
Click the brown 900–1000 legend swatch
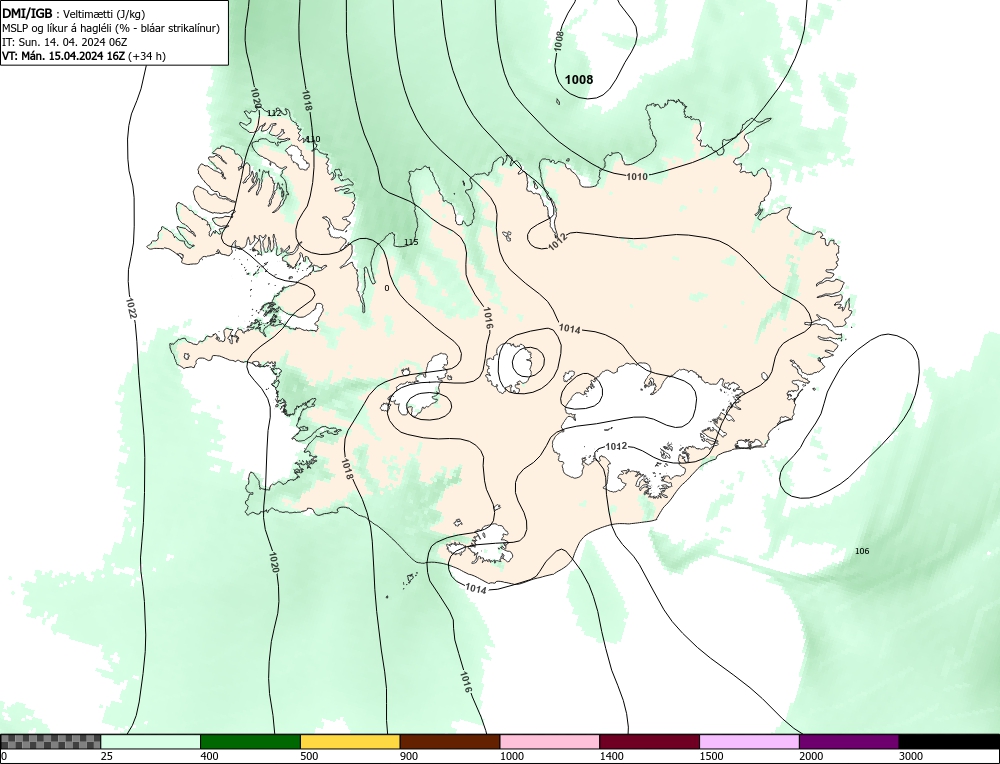coord(450,741)
